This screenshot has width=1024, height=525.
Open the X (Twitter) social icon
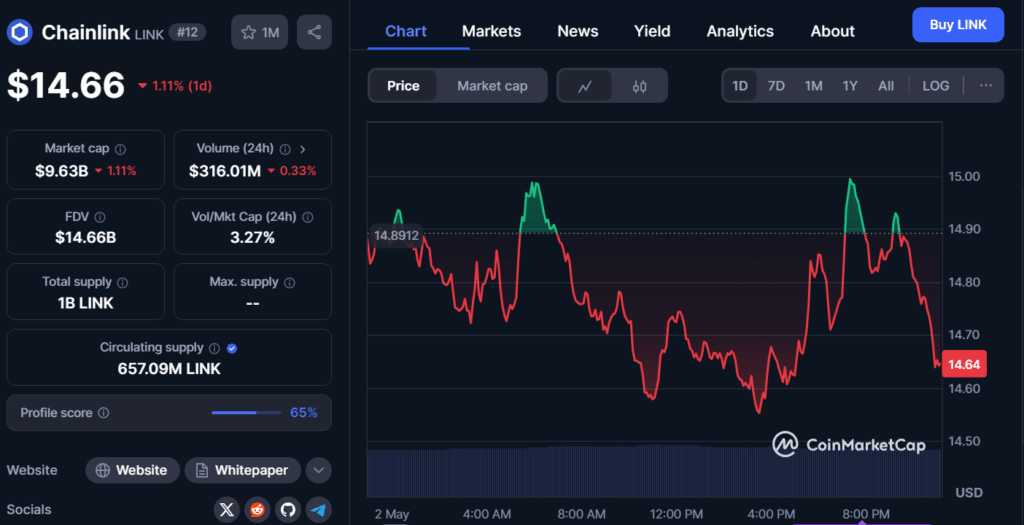click(x=227, y=509)
